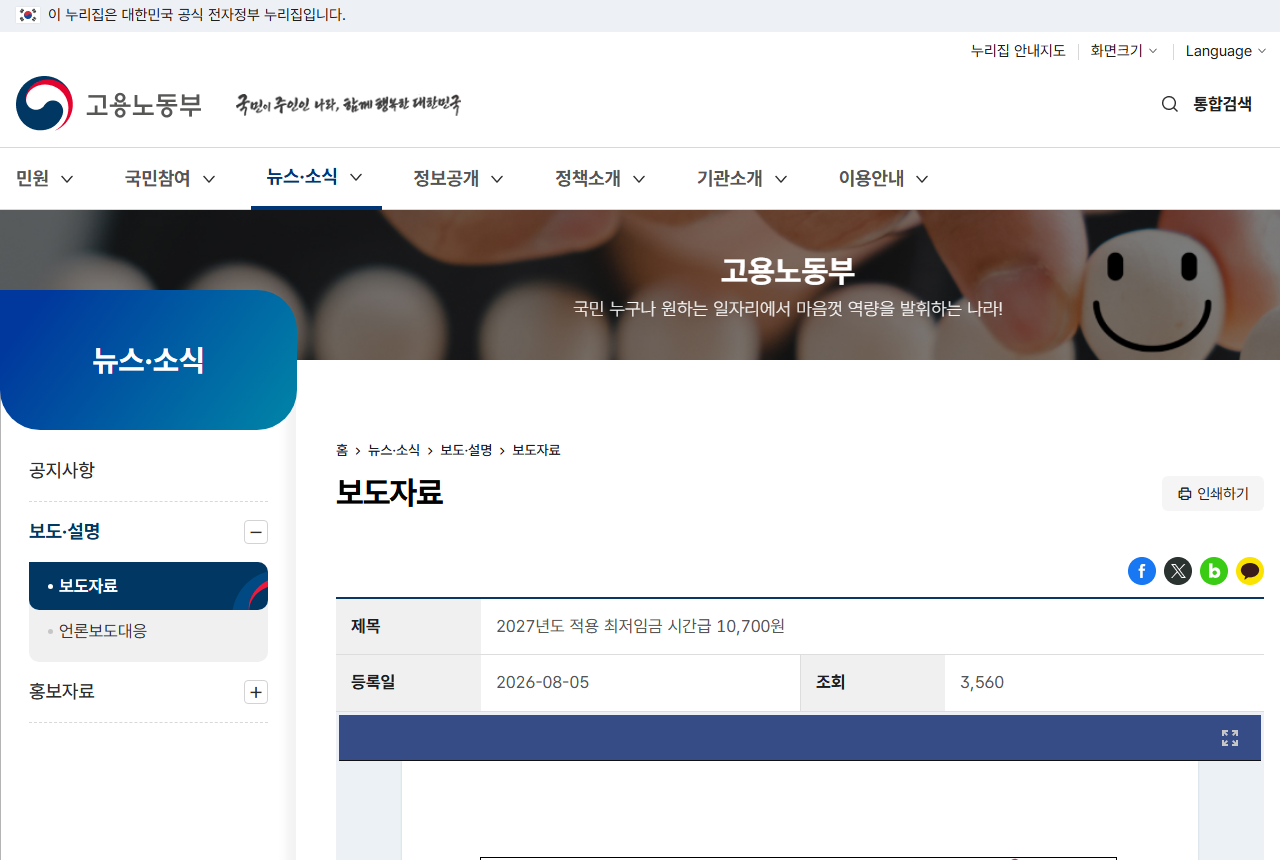Expand the 기관소개 menu
The height and width of the screenshot is (860, 1280).
click(x=742, y=179)
